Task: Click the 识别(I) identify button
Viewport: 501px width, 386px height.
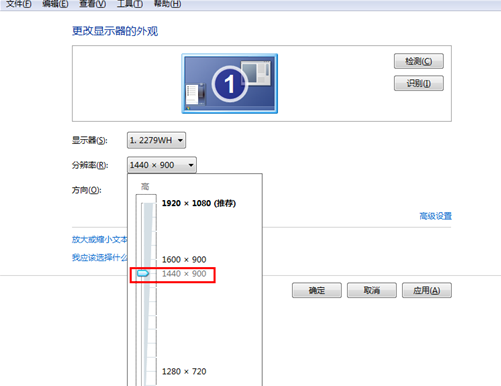Action: (419, 83)
